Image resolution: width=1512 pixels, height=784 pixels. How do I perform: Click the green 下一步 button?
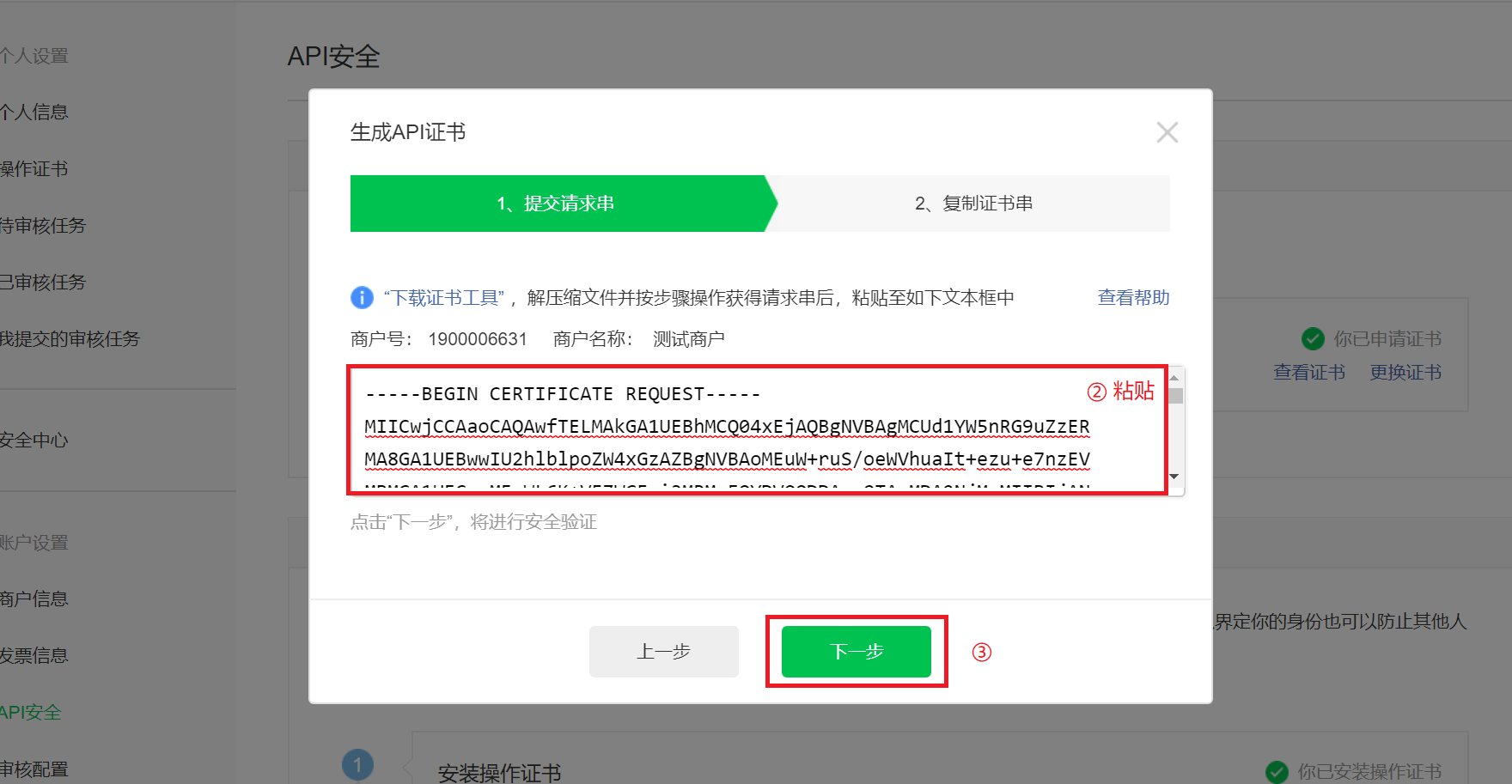coord(856,652)
